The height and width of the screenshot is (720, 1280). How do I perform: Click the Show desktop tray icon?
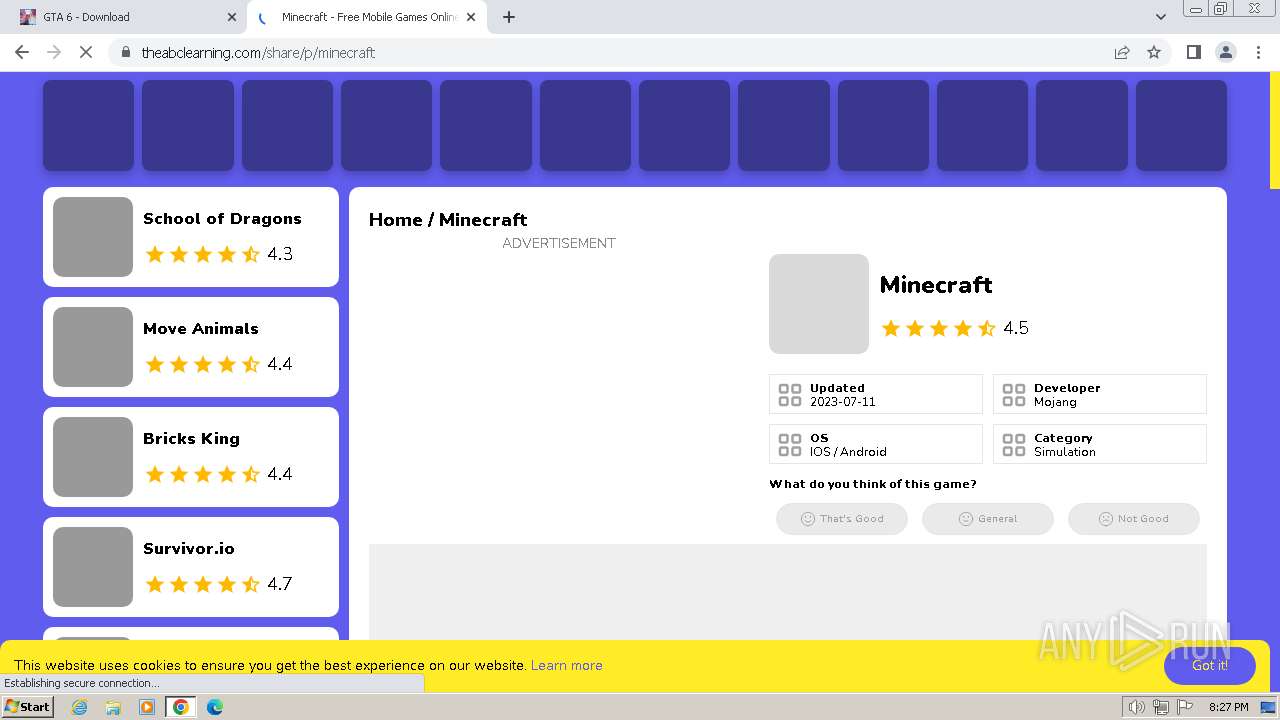coord(1268,707)
